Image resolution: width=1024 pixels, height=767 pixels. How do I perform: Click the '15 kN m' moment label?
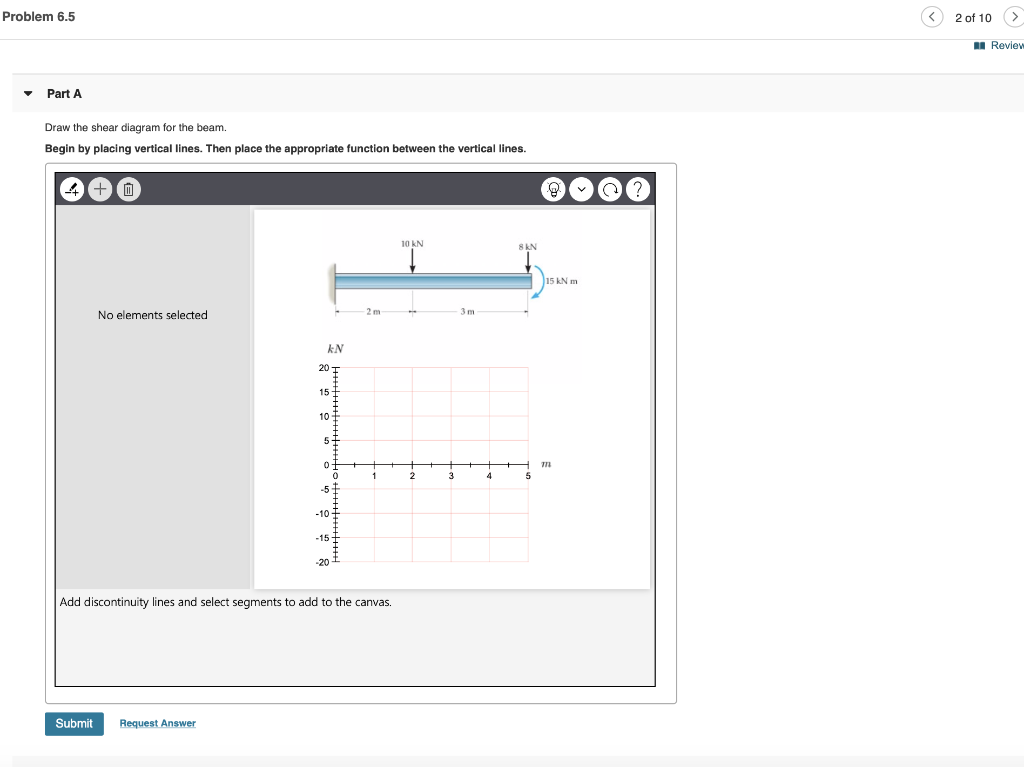562,281
